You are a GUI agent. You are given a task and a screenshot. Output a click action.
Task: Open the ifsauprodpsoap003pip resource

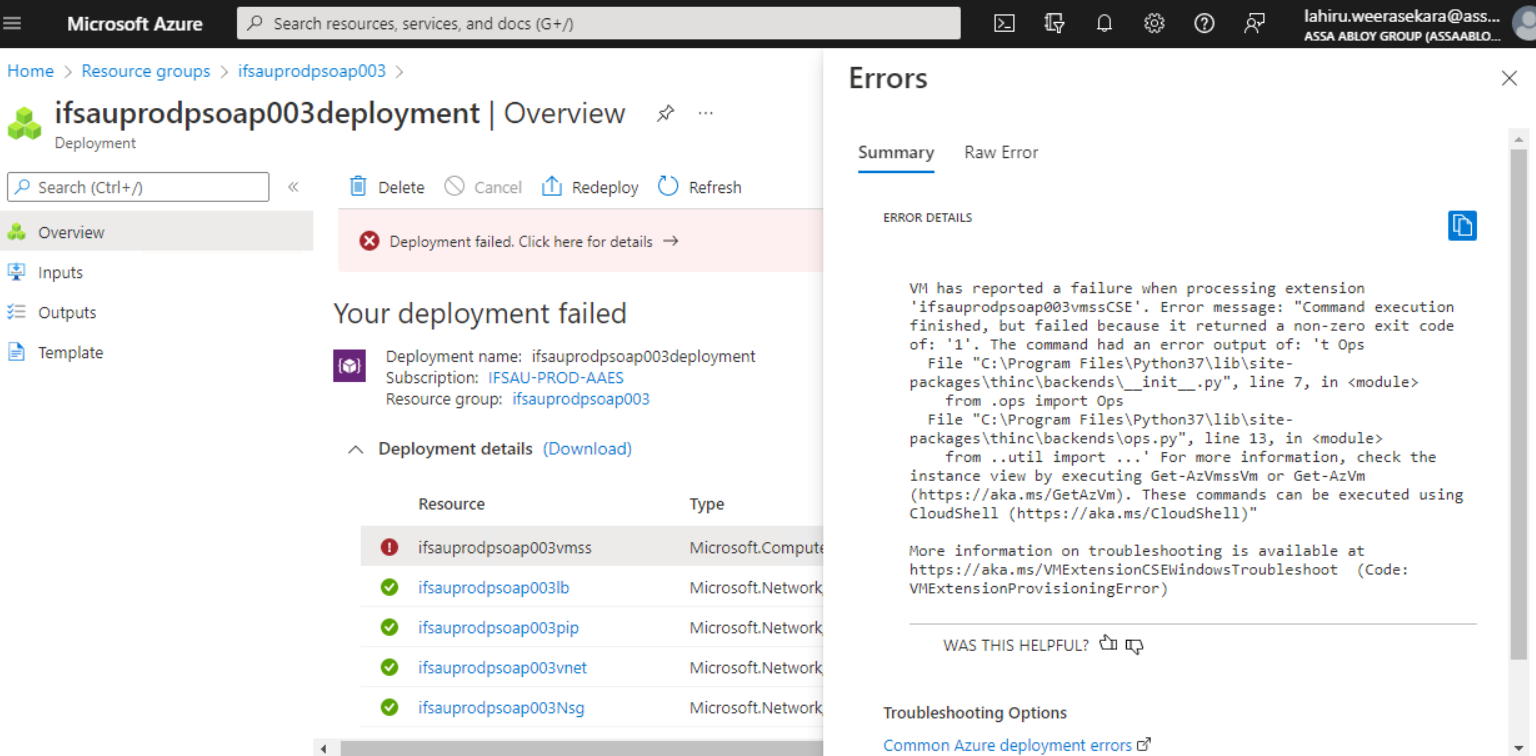click(x=498, y=628)
